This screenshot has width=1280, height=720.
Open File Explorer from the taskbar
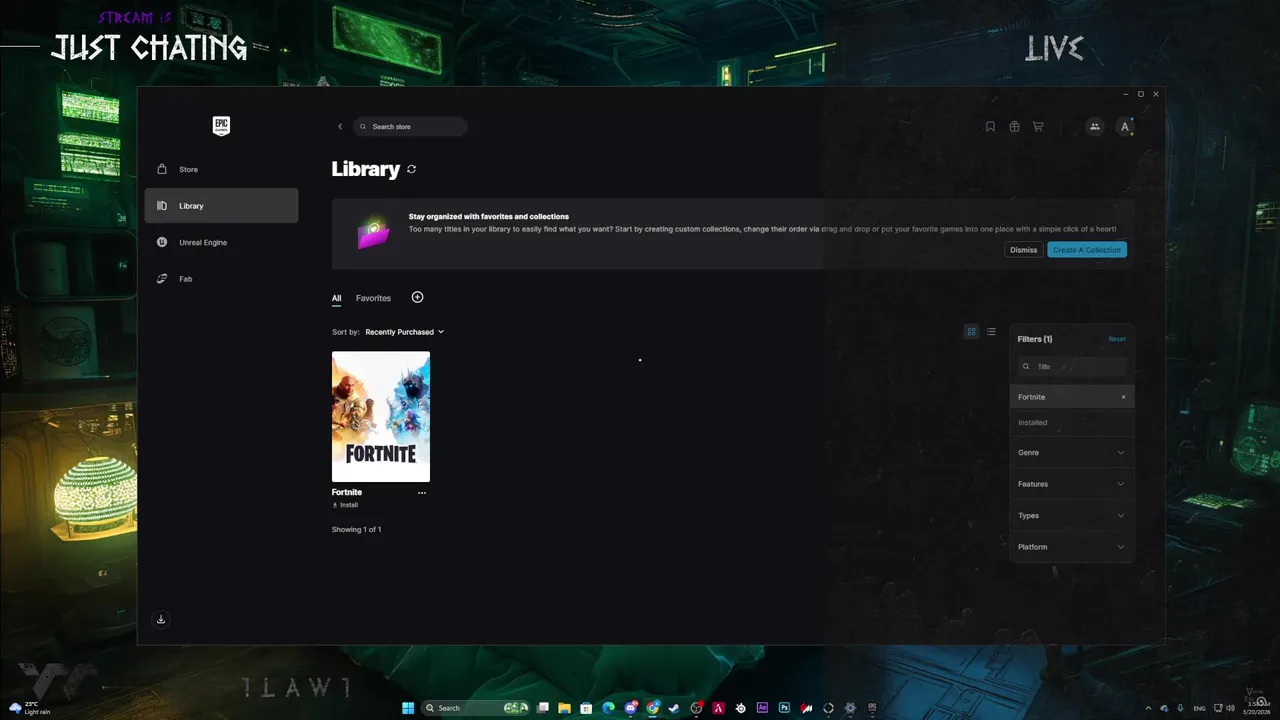tap(564, 708)
